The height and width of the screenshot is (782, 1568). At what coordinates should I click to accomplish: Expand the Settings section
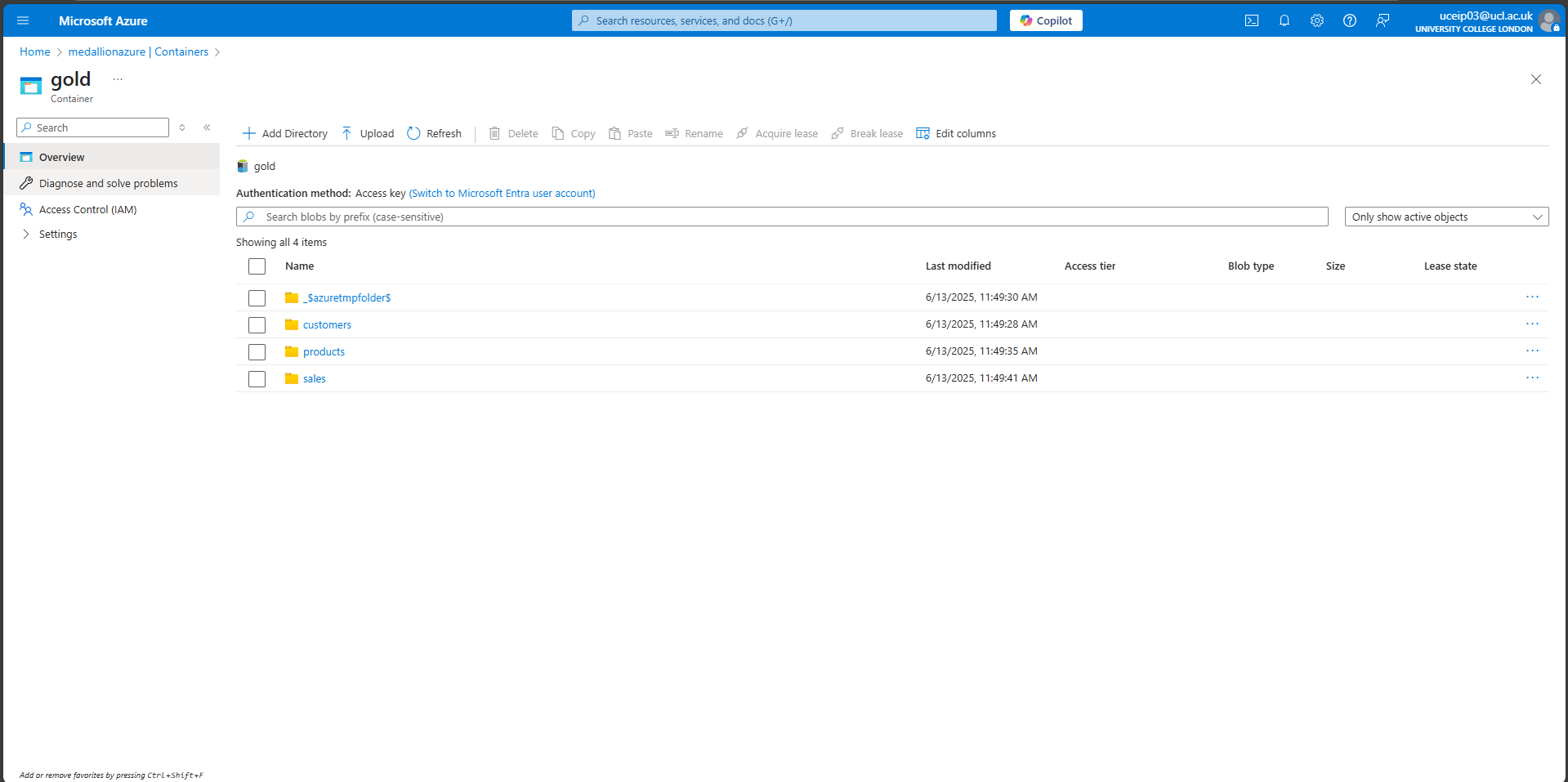coord(49,234)
